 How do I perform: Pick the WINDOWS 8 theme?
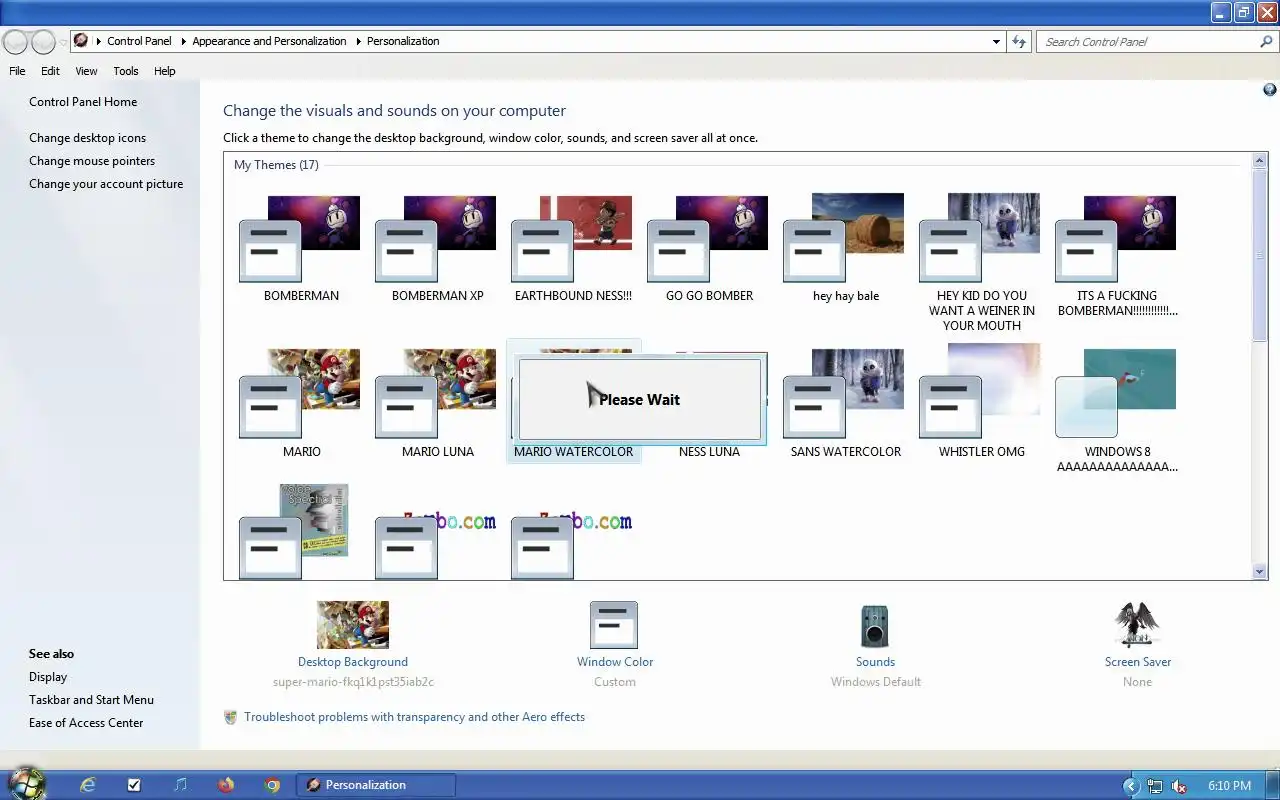click(1117, 410)
